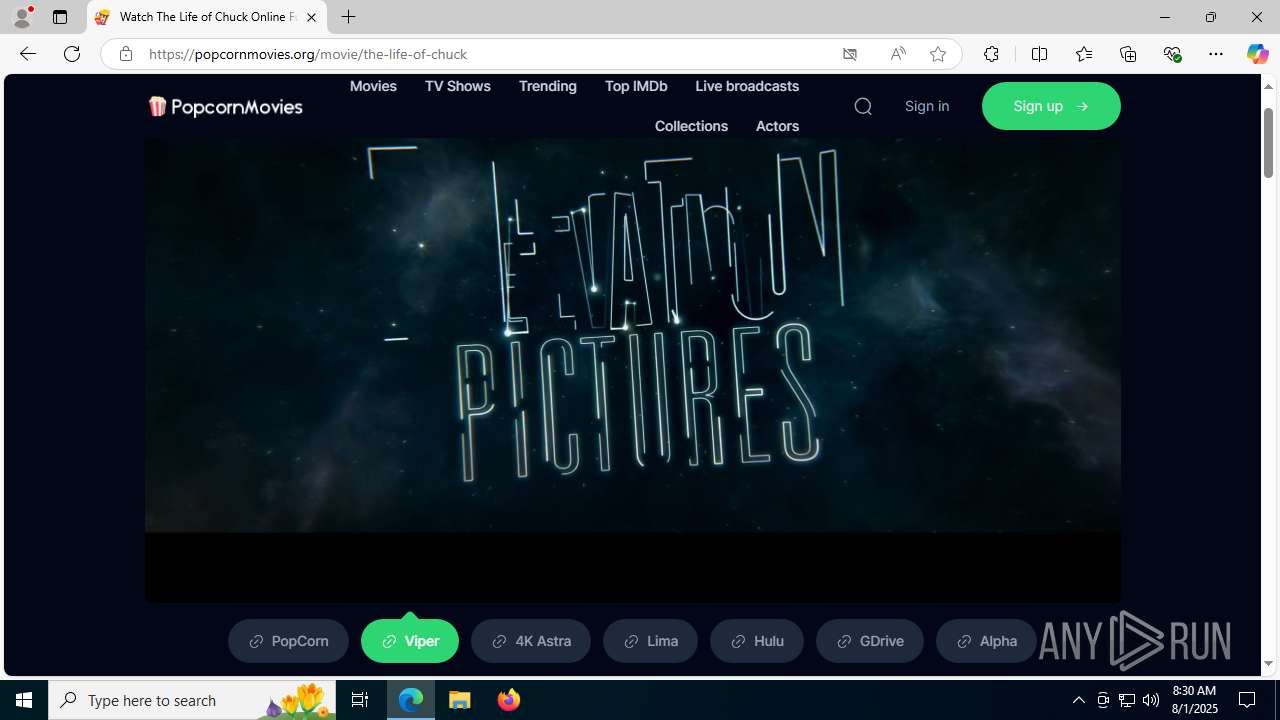Image resolution: width=1280 pixels, height=720 pixels.
Task: Click the scrollbar down arrow
Action: tap(1268, 663)
